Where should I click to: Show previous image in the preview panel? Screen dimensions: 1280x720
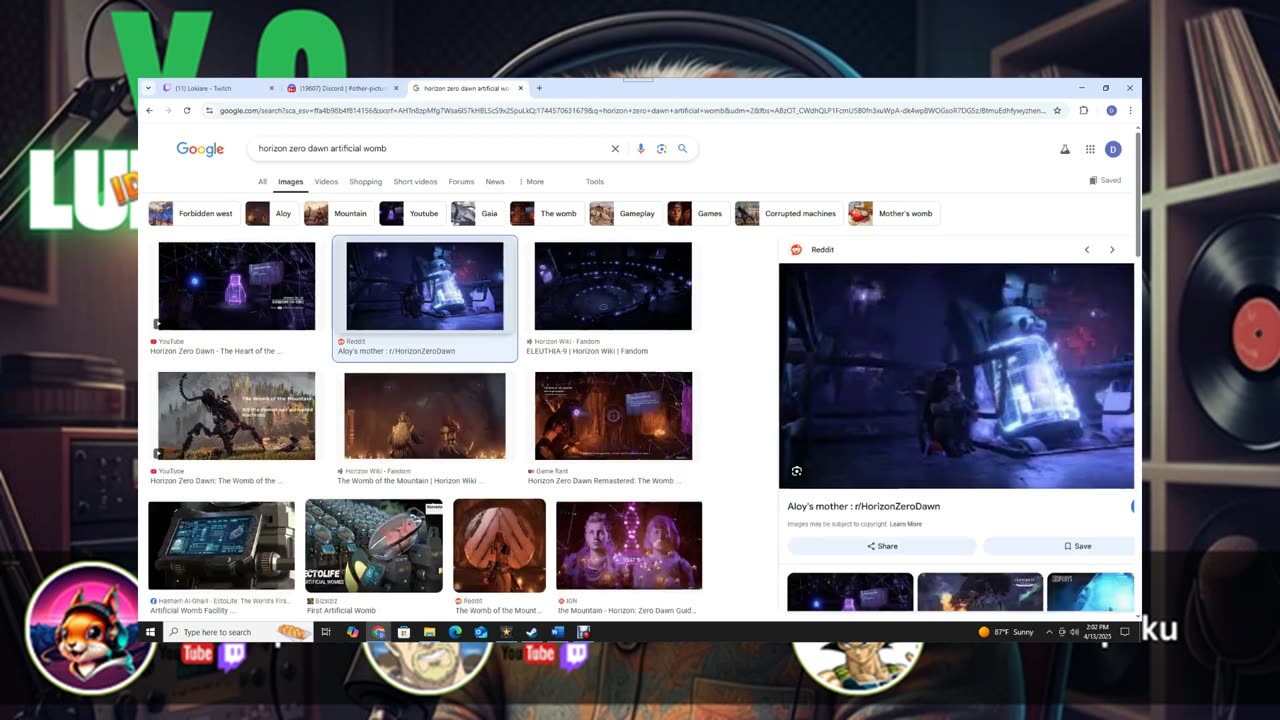[x=1087, y=250]
